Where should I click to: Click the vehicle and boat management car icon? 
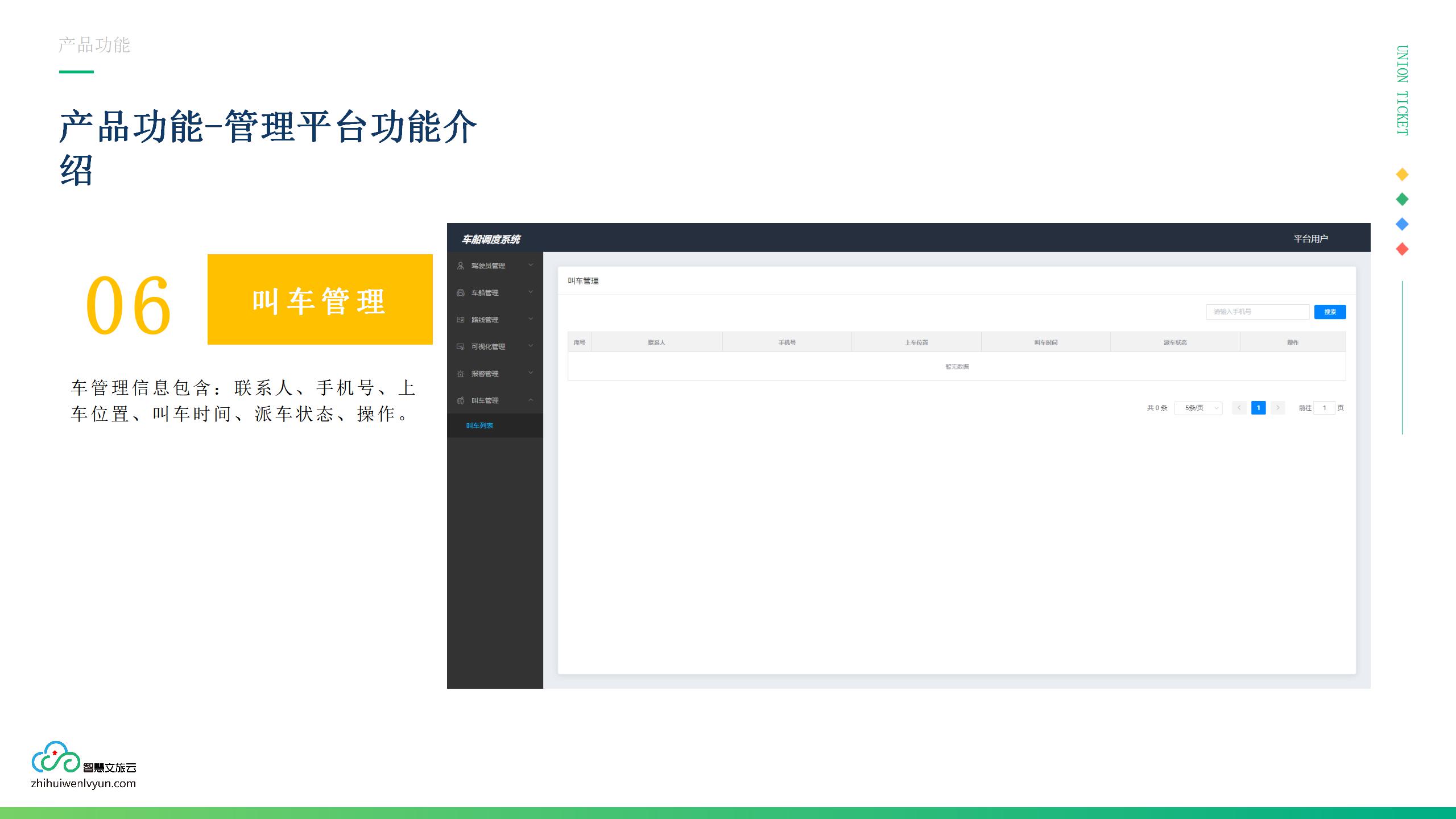[461, 292]
